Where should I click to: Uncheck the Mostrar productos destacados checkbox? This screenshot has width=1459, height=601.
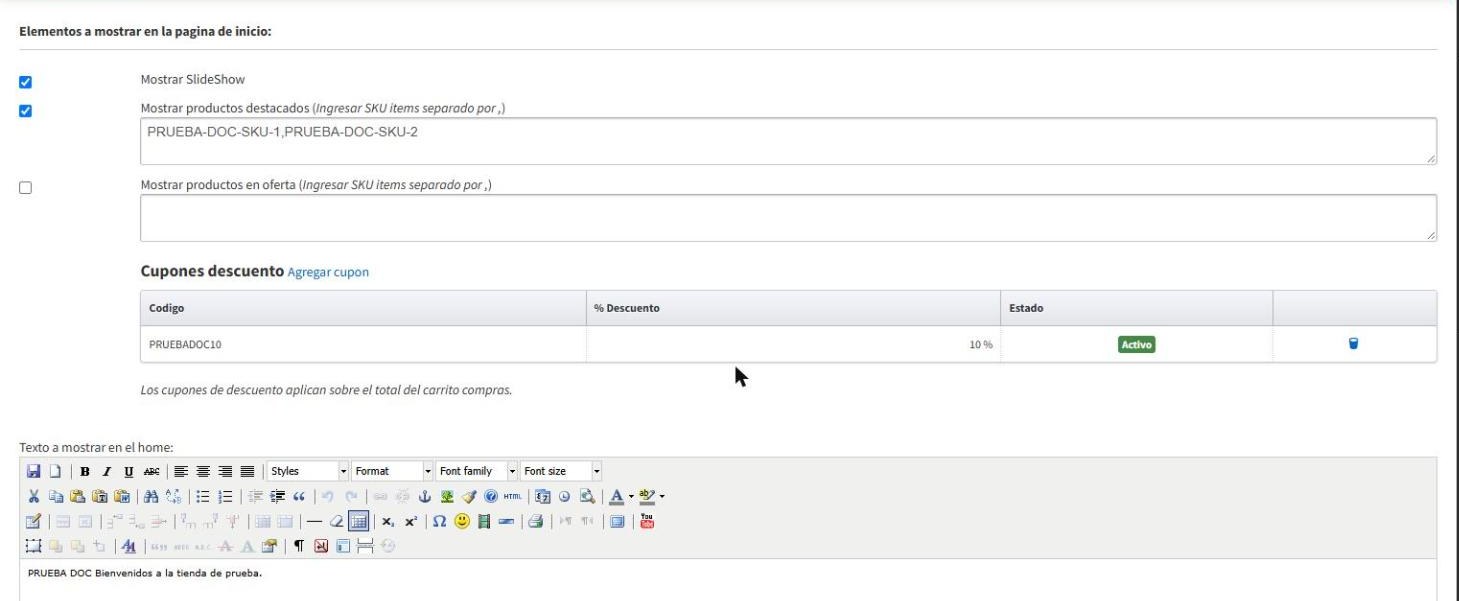coord(26,110)
